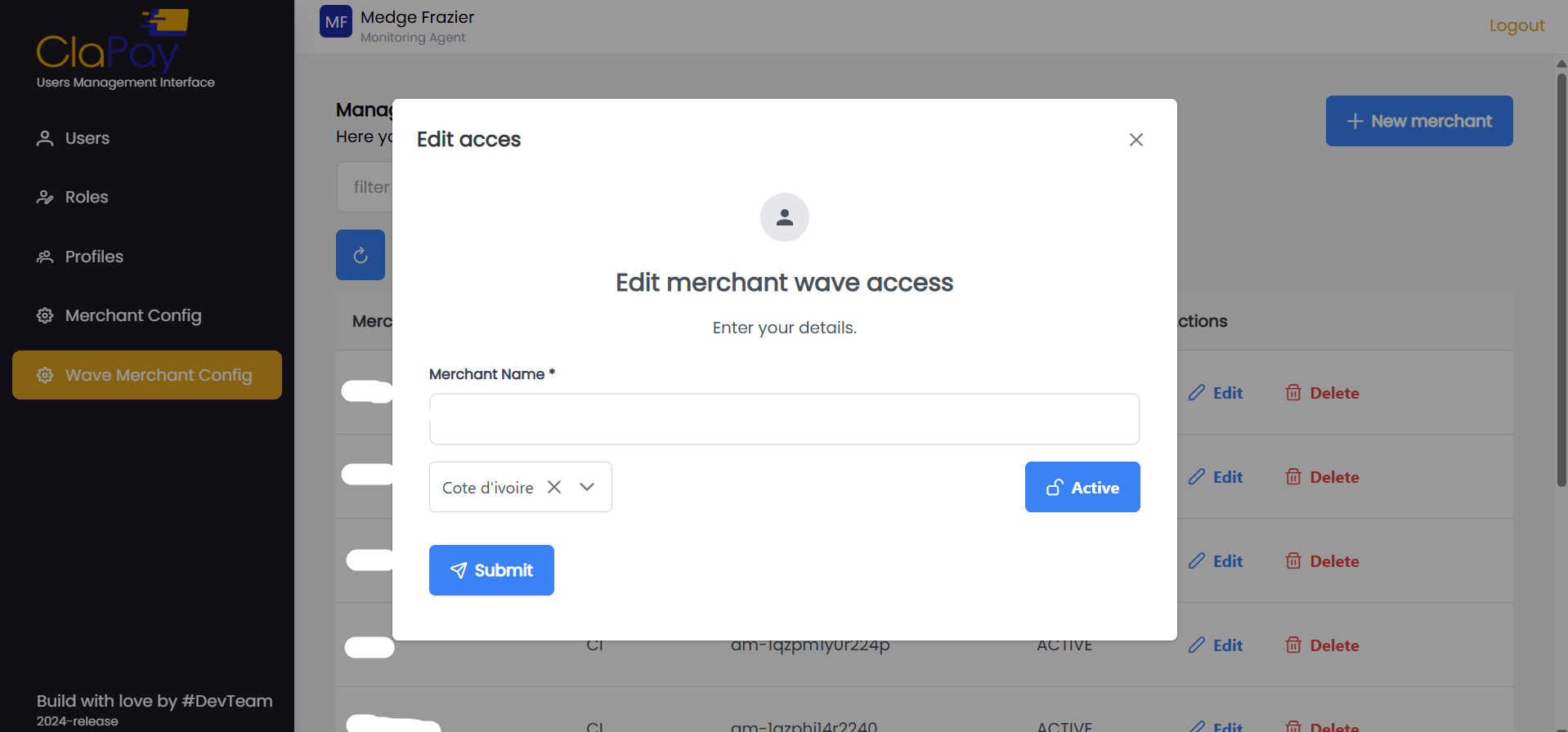
Task: Click the person avatar icon in the modal
Action: pos(784,217)
